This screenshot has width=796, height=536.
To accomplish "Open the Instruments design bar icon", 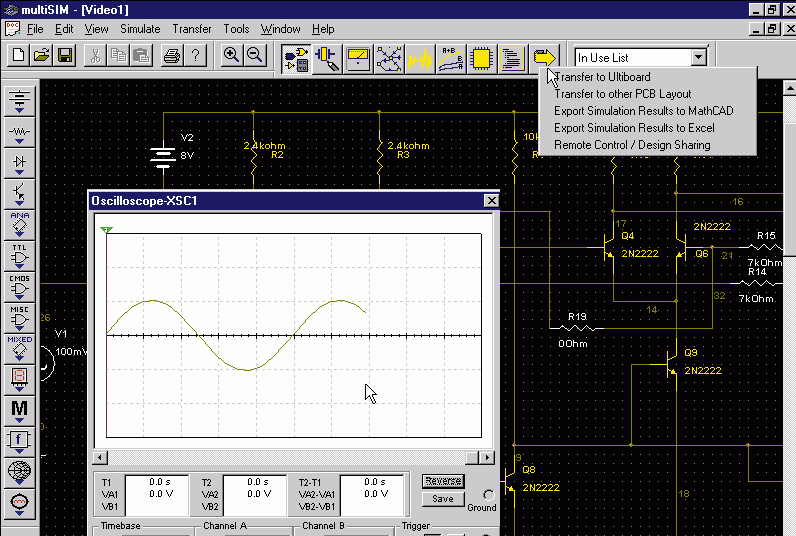I will coord(357,59).
